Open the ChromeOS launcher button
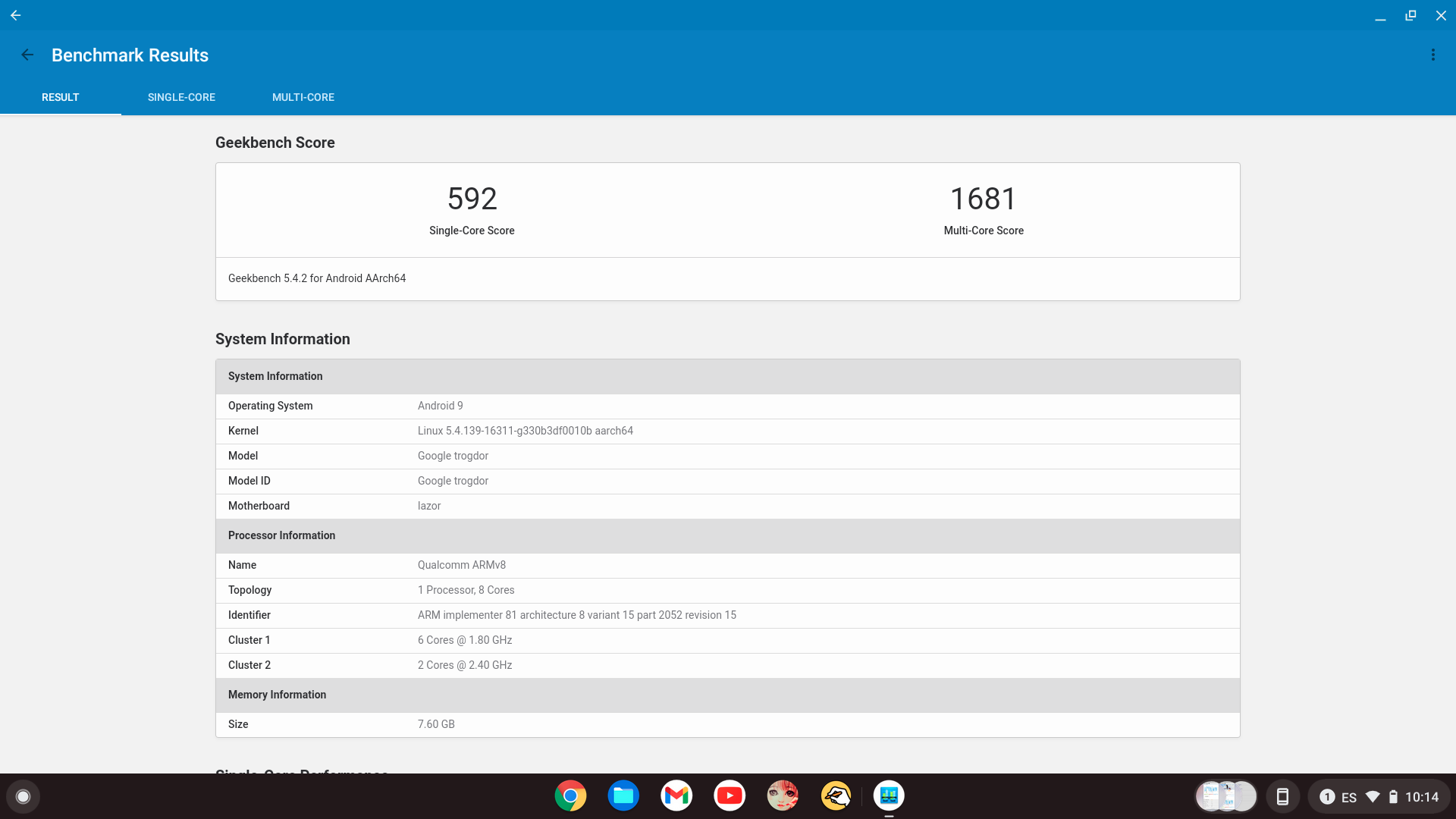The width and height of the screenshot is (1456, 819). (x=24, y=796)
